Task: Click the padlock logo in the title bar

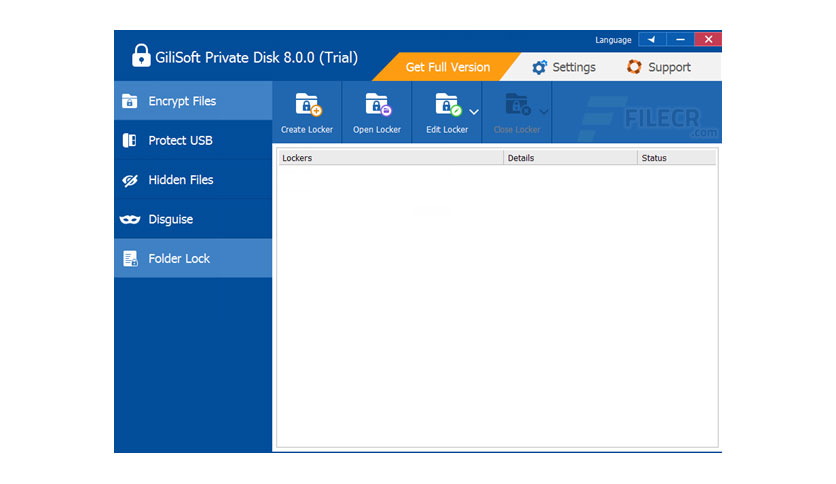Action: click(141, 55)
